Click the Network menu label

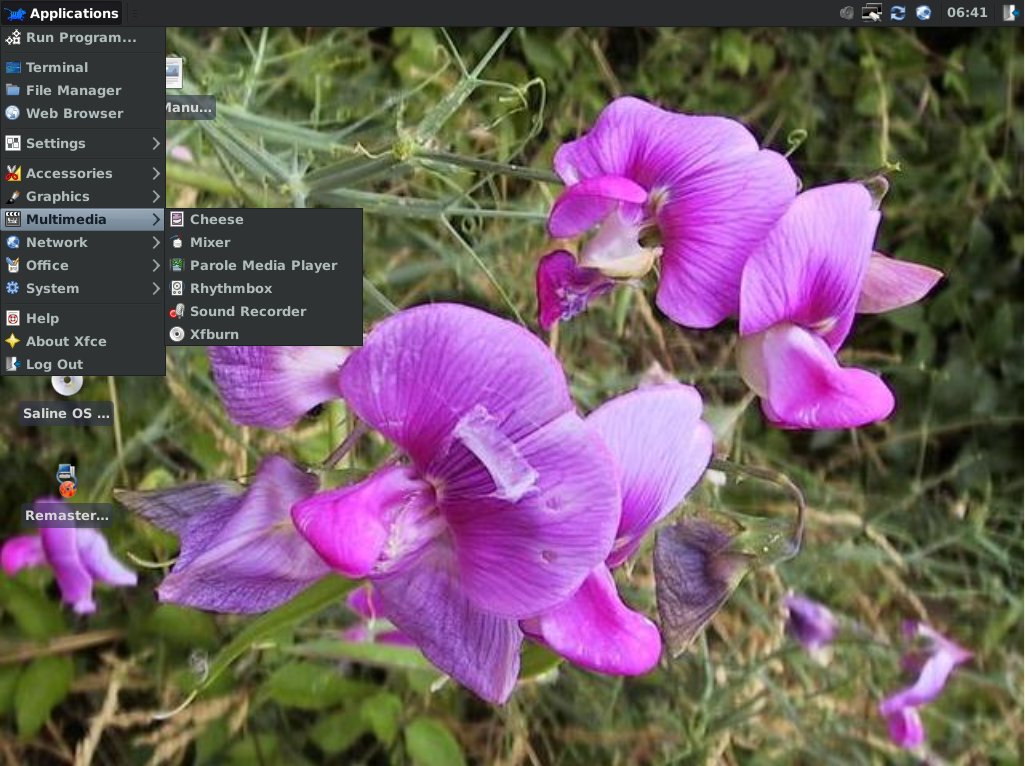57,242
